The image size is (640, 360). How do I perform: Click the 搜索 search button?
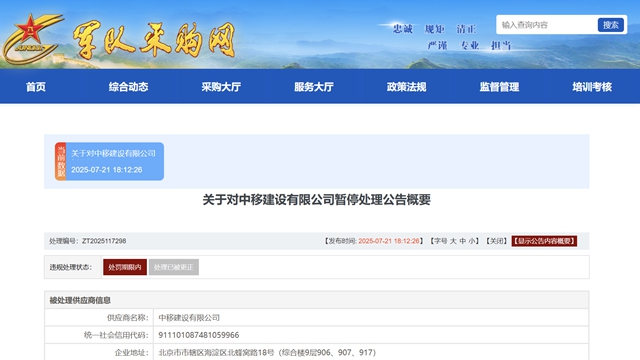[611, 25]
